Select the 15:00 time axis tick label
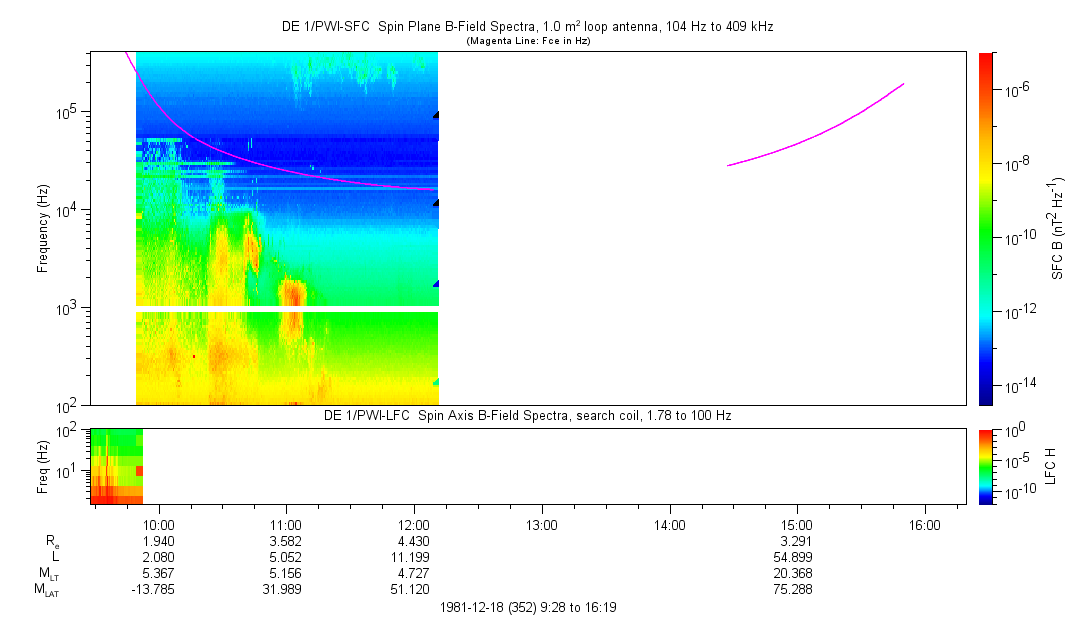Viewport: 1083px width, 620px height. [x=797, y=523]
